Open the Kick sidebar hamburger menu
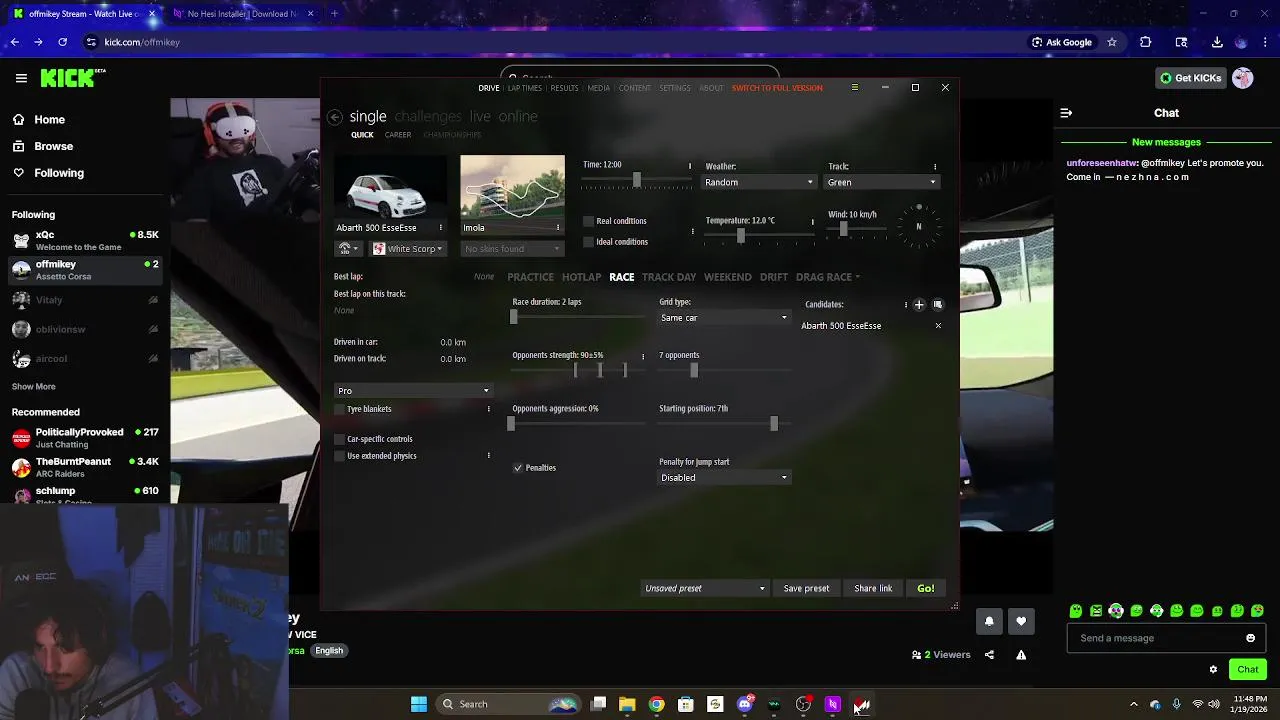 point(21,78)
